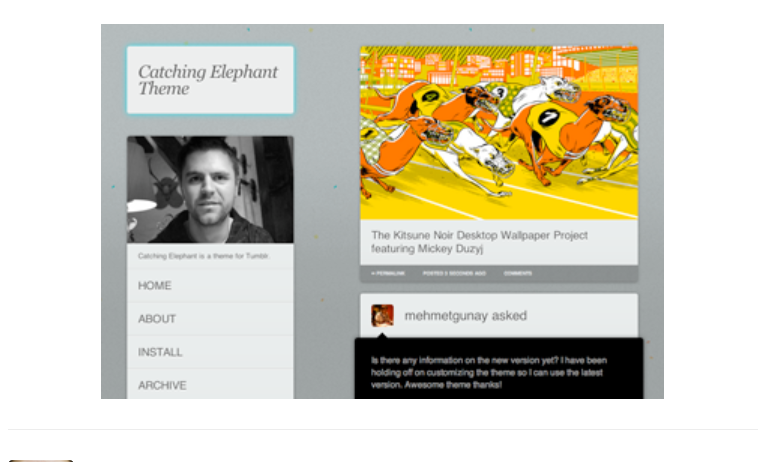
Task: Click the Posted 3 seconds ago timestamp
Action: tap(454, 274)
